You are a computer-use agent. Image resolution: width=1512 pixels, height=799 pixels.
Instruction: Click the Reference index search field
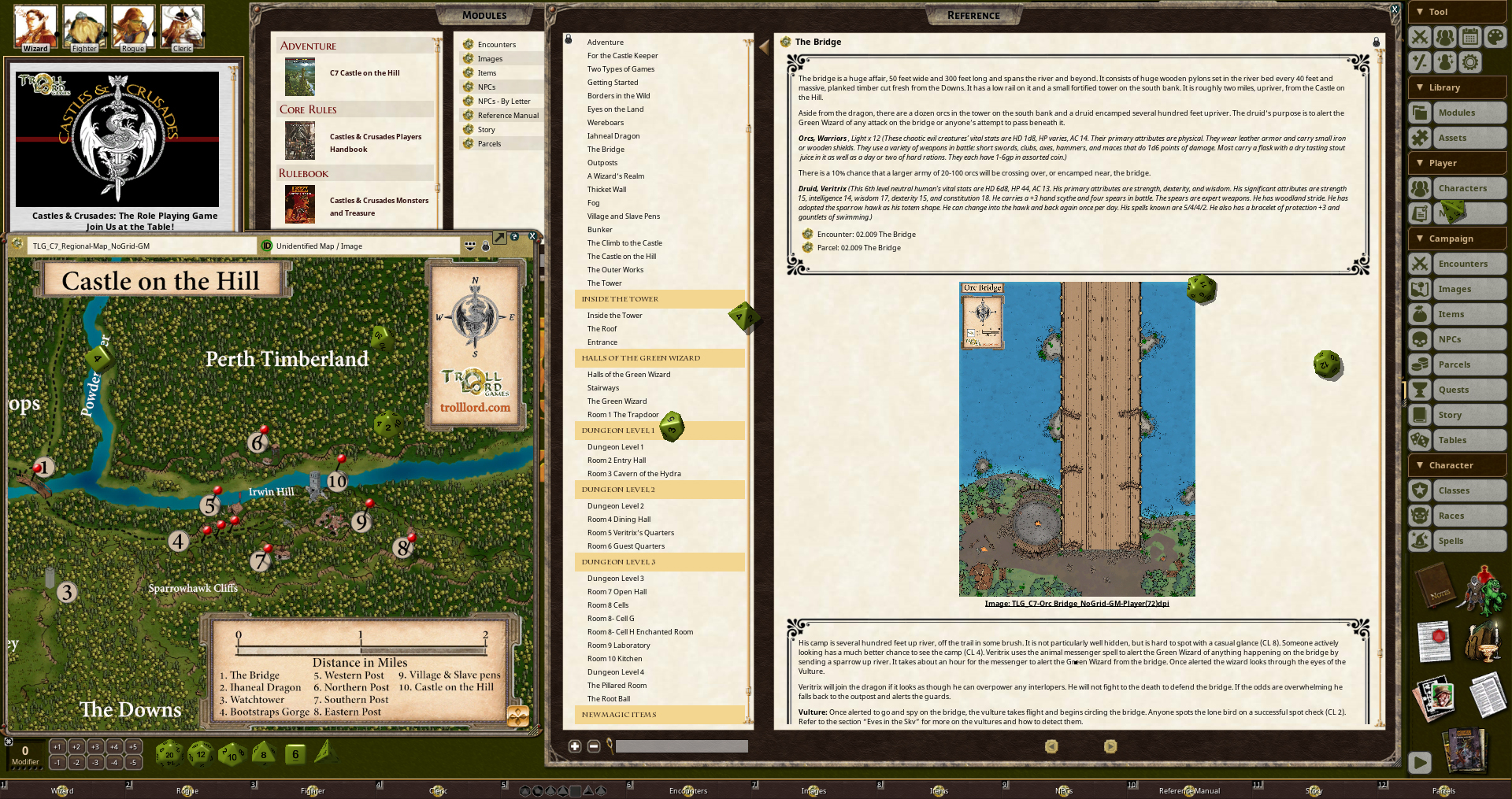682,746
